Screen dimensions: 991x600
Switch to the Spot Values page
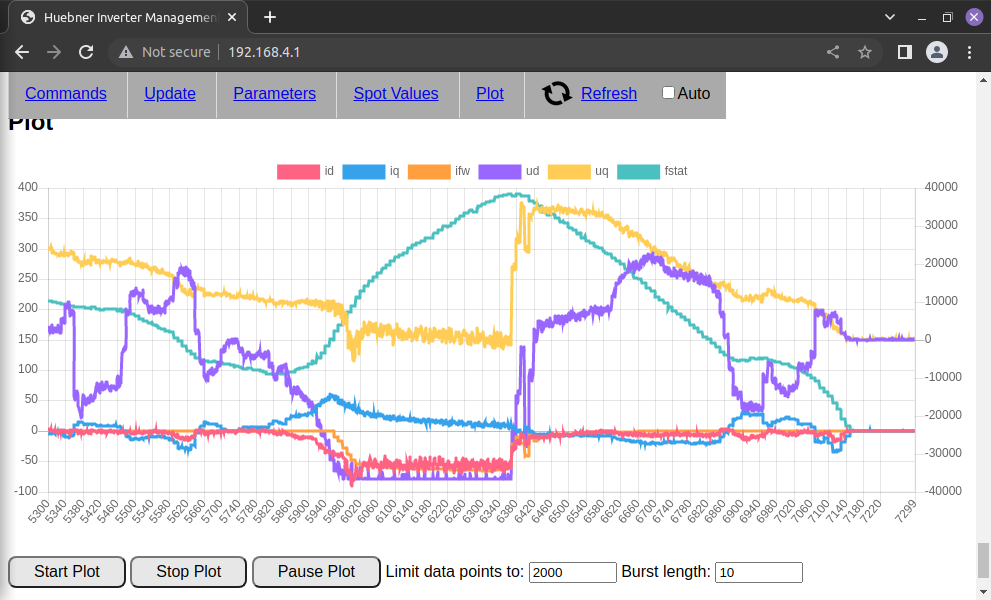coord(396,93)
